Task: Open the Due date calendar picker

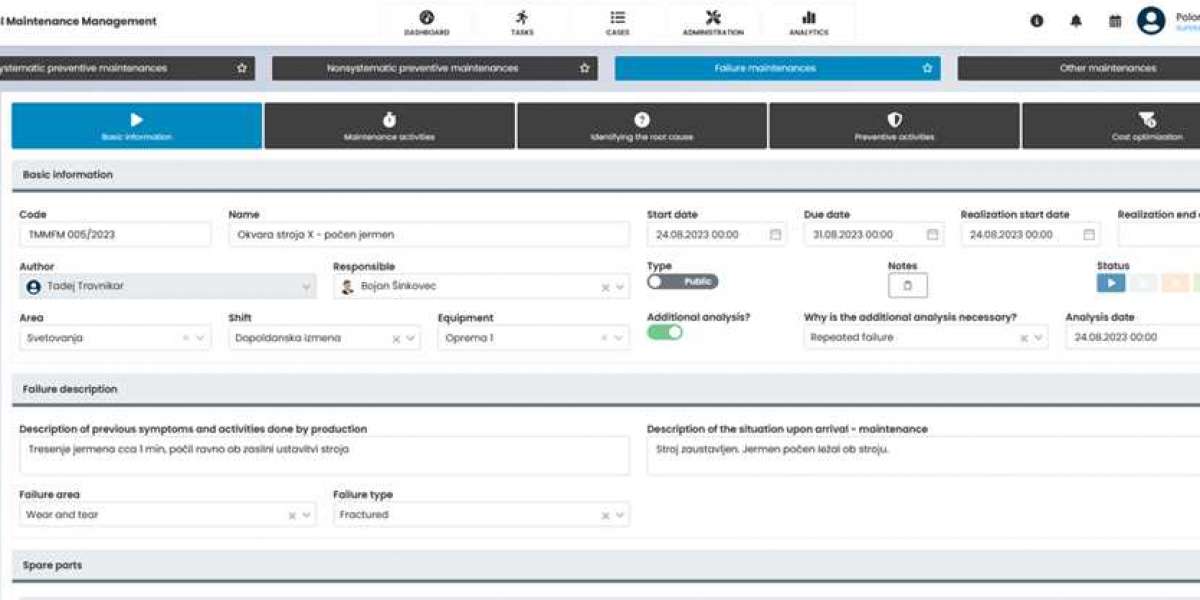Action: pos(932,235)
